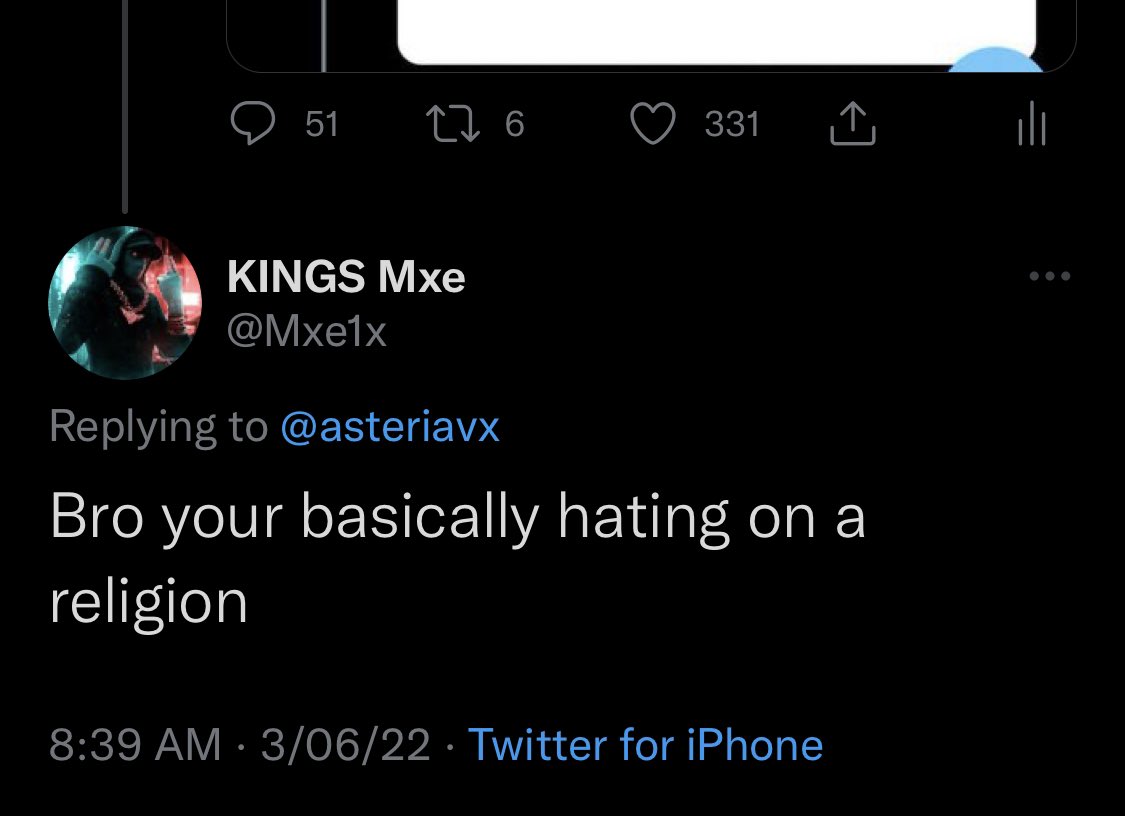Viewport: 1125px width, 816px height.
Task: Tap the 331 likes count
Action: (x=732, y=125)
